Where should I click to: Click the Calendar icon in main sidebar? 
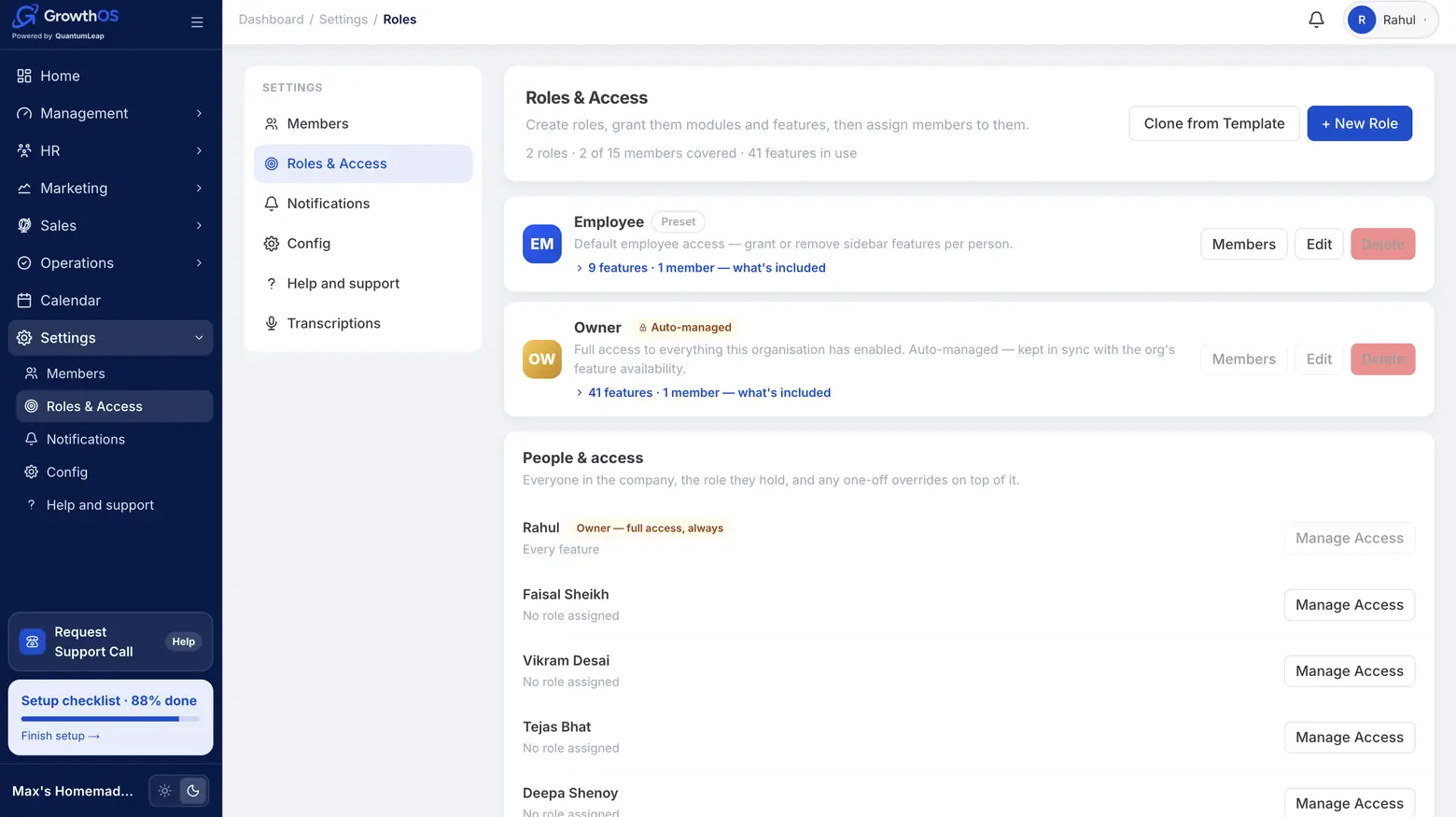(x=24, y=300)
